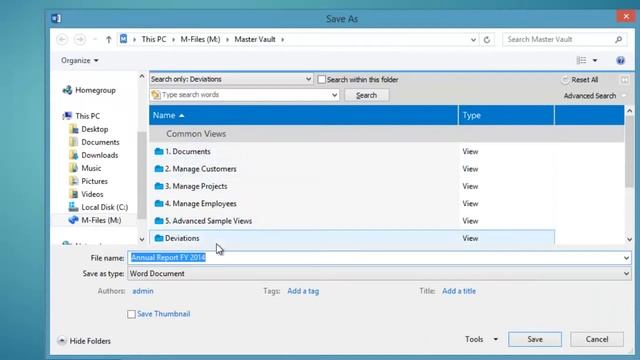Viewport: 640px width, 360px height.
Task: Select M-Files (M:) in the address breadcrumb
Action: pos(200,39)
